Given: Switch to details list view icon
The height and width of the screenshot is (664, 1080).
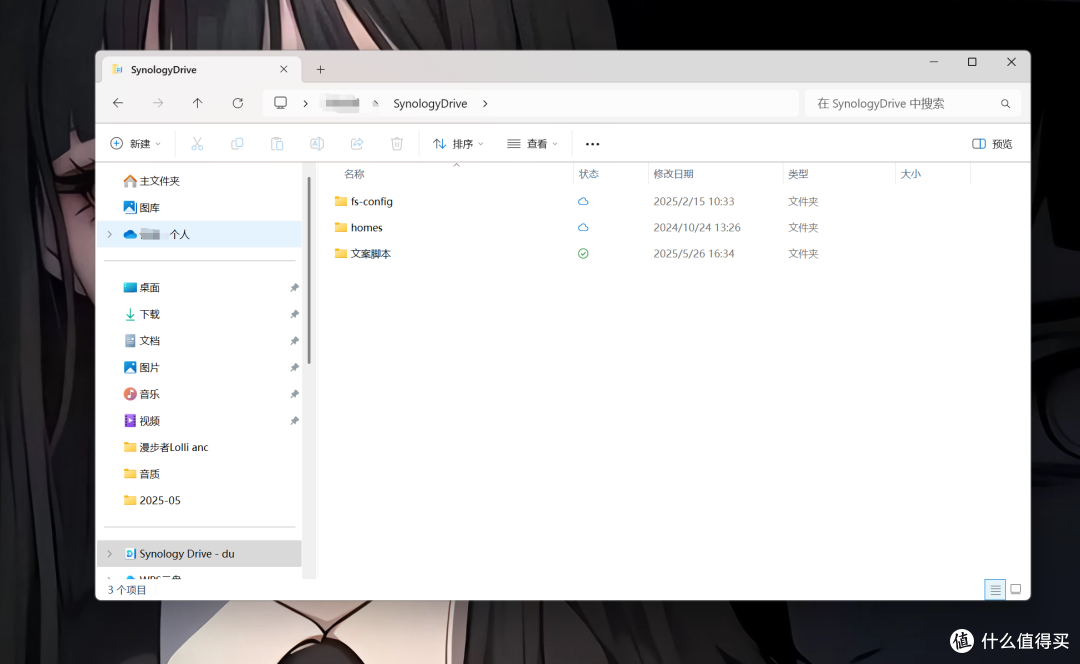Looking at the screenshot, I should click(995, 590).
